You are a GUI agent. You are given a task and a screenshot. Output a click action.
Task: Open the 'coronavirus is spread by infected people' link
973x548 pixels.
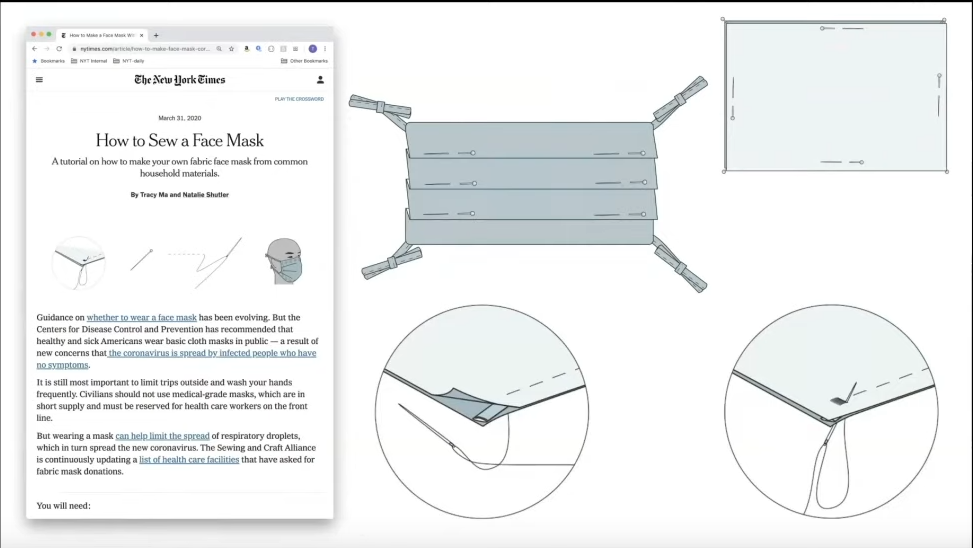click(212, 353)
